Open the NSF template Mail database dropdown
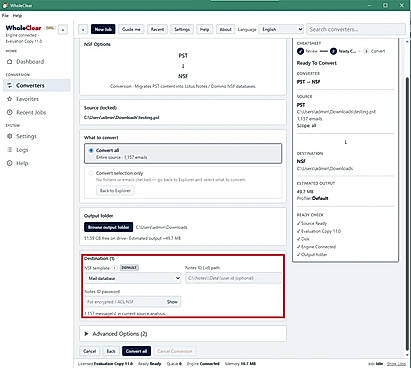Image resolution: width=411 pixels, height=368 pixels. click(133, 278)
